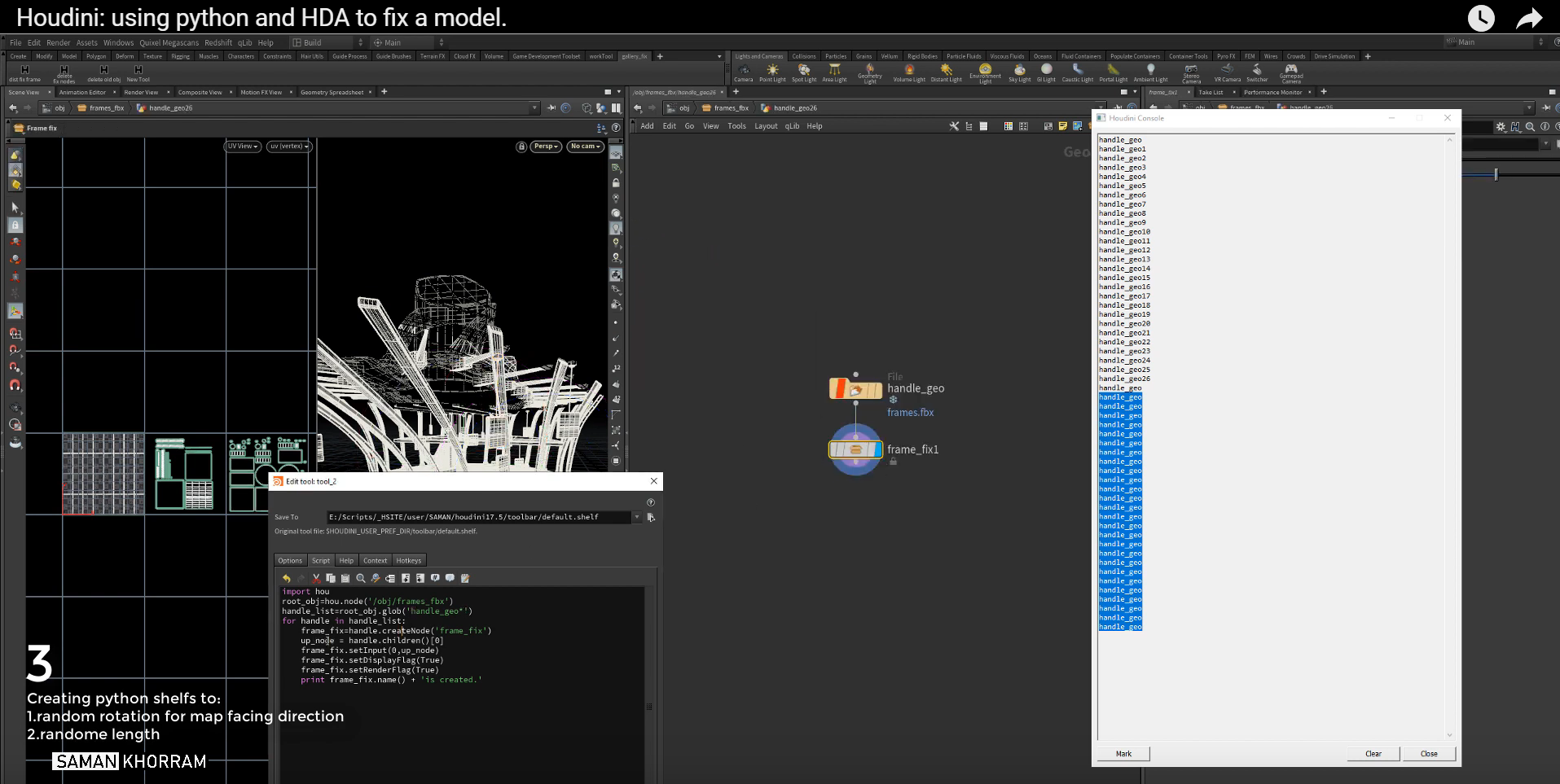
Task: Expand the Save To path dropdown arrow
Action: point(637,517)
